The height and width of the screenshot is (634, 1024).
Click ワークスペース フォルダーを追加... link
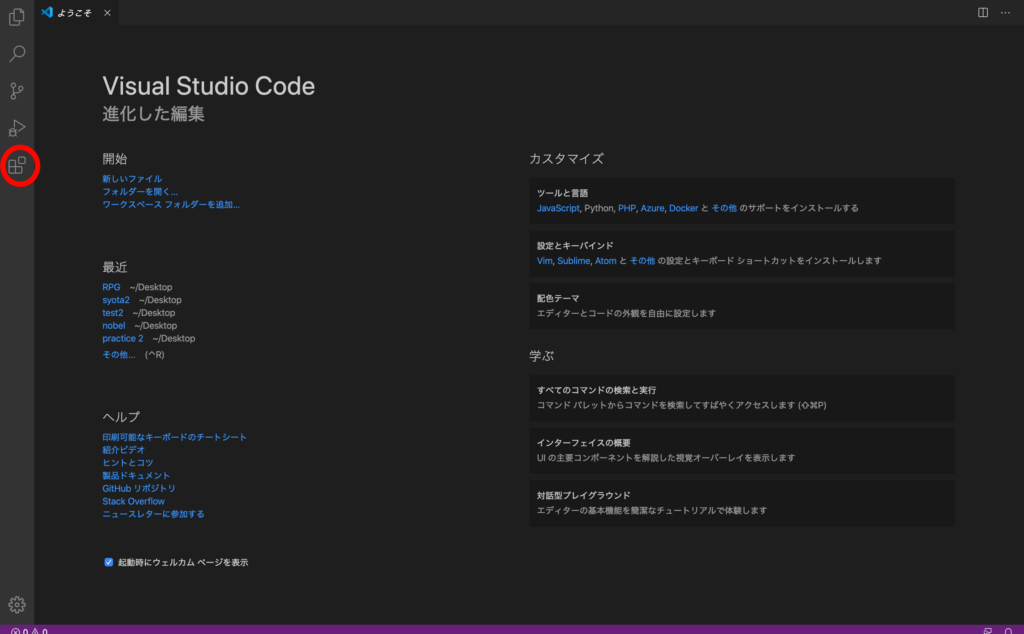(x=171, y=204)
